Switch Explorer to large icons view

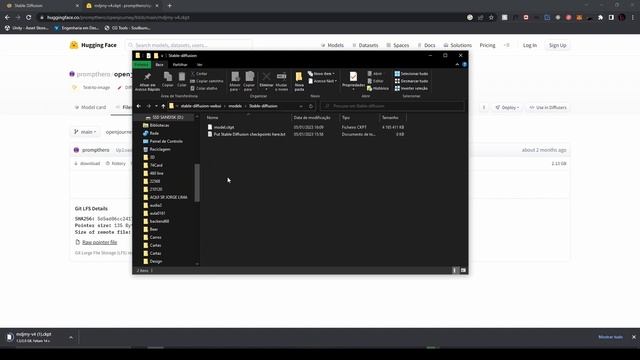pyautogui.click(x=463, y=270)
